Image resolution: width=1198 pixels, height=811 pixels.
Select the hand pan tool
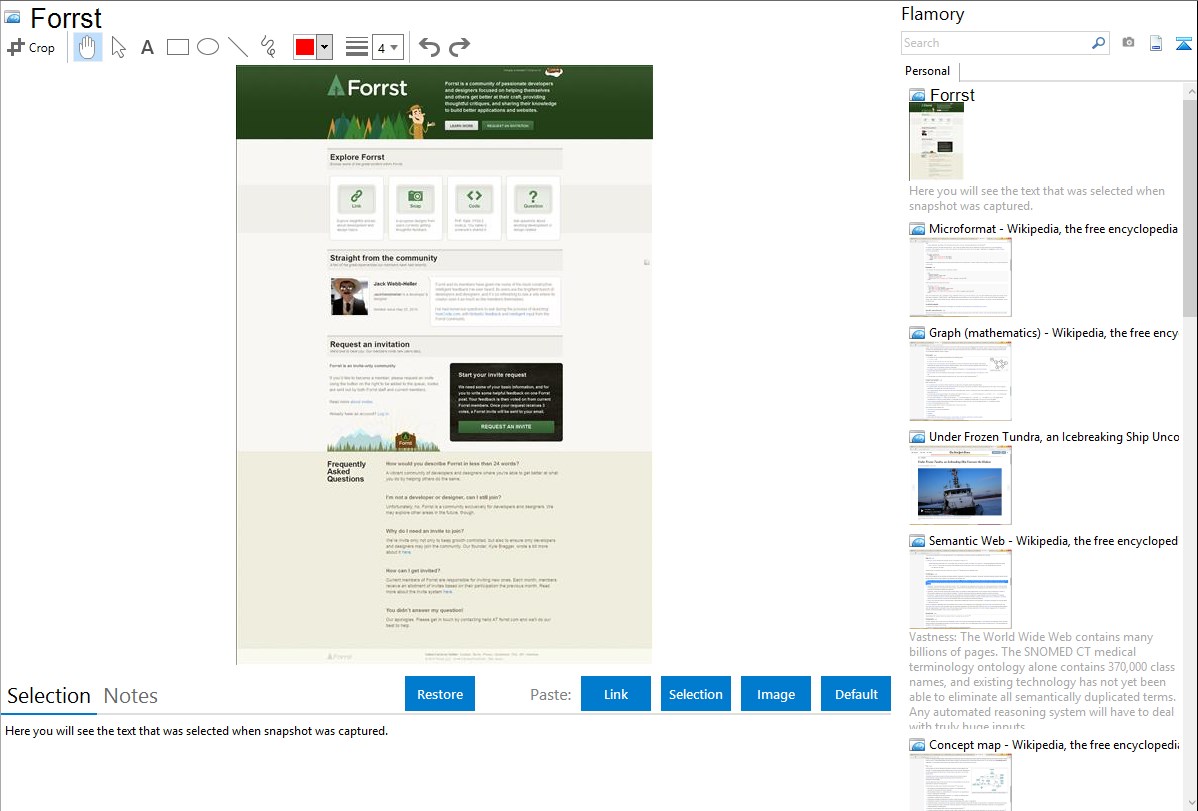tap(88, 47)
